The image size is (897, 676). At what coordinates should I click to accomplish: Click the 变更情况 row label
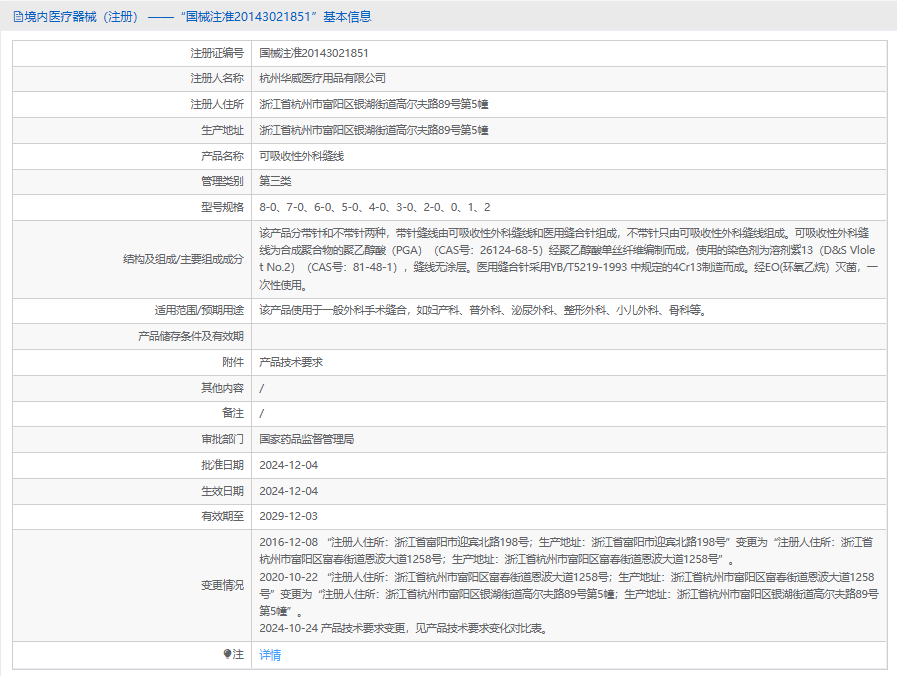[221, 585]
